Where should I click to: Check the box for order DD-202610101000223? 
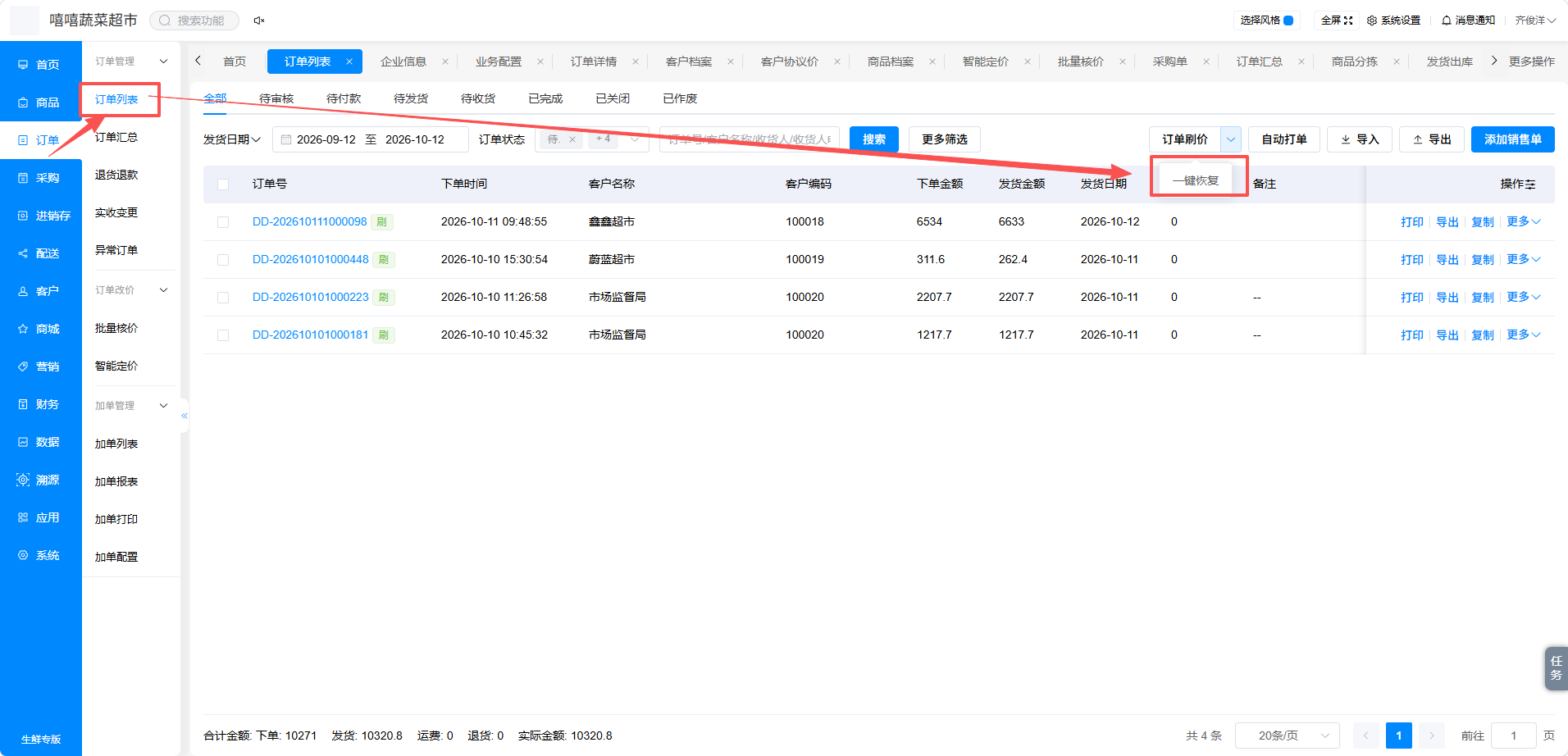(x=223, y=298)
